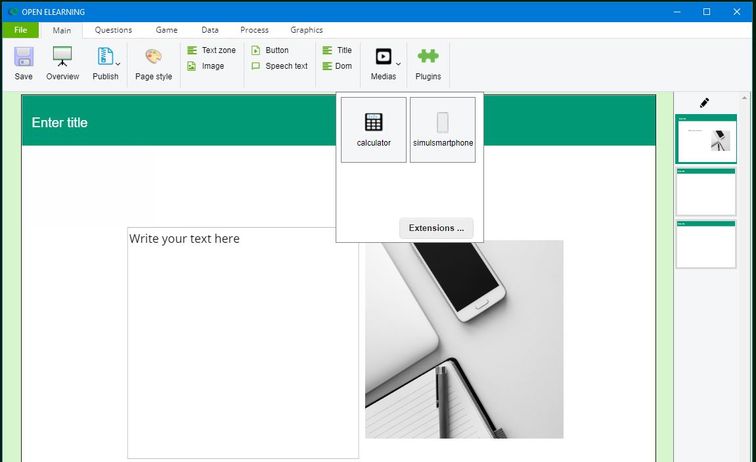Click the Extensions ... button
This screenshot has width=756, height=462.
436,228
